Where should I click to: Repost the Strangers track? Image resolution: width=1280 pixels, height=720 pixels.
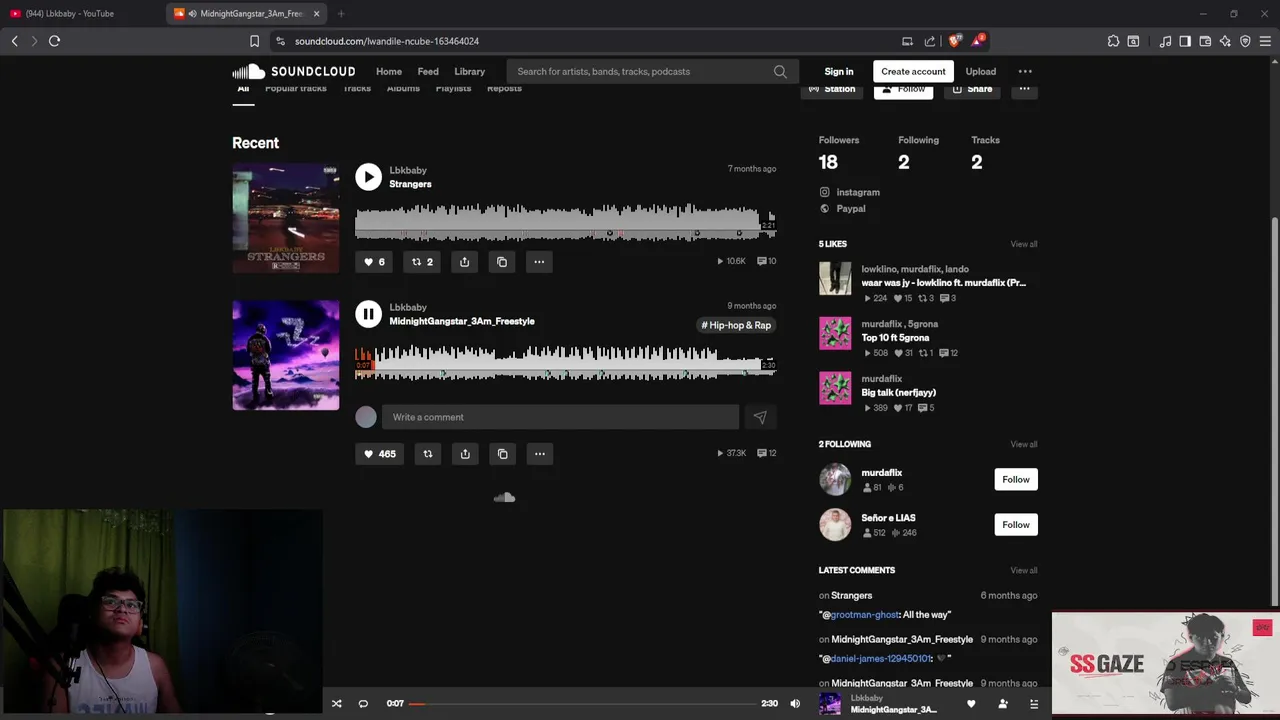point(422,262)
